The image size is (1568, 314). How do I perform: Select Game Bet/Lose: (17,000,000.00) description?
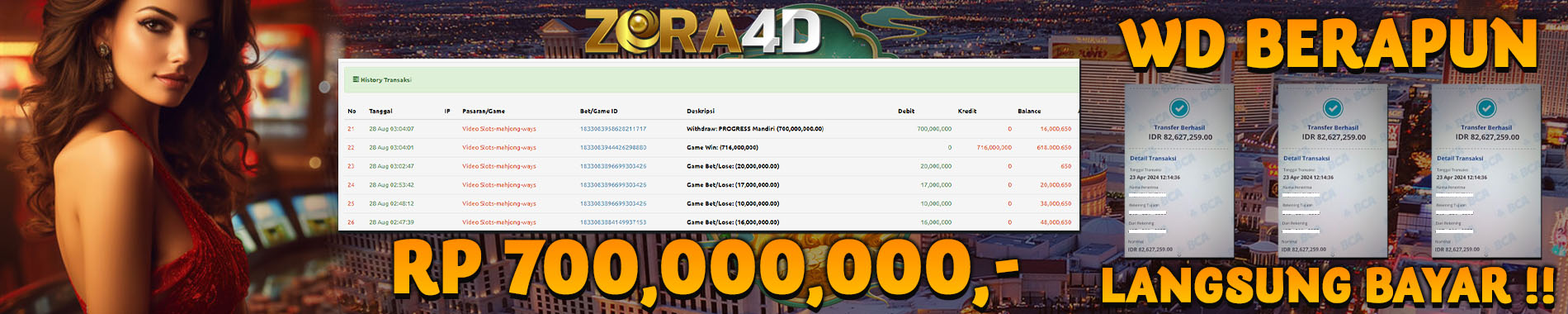coord(733,185)
